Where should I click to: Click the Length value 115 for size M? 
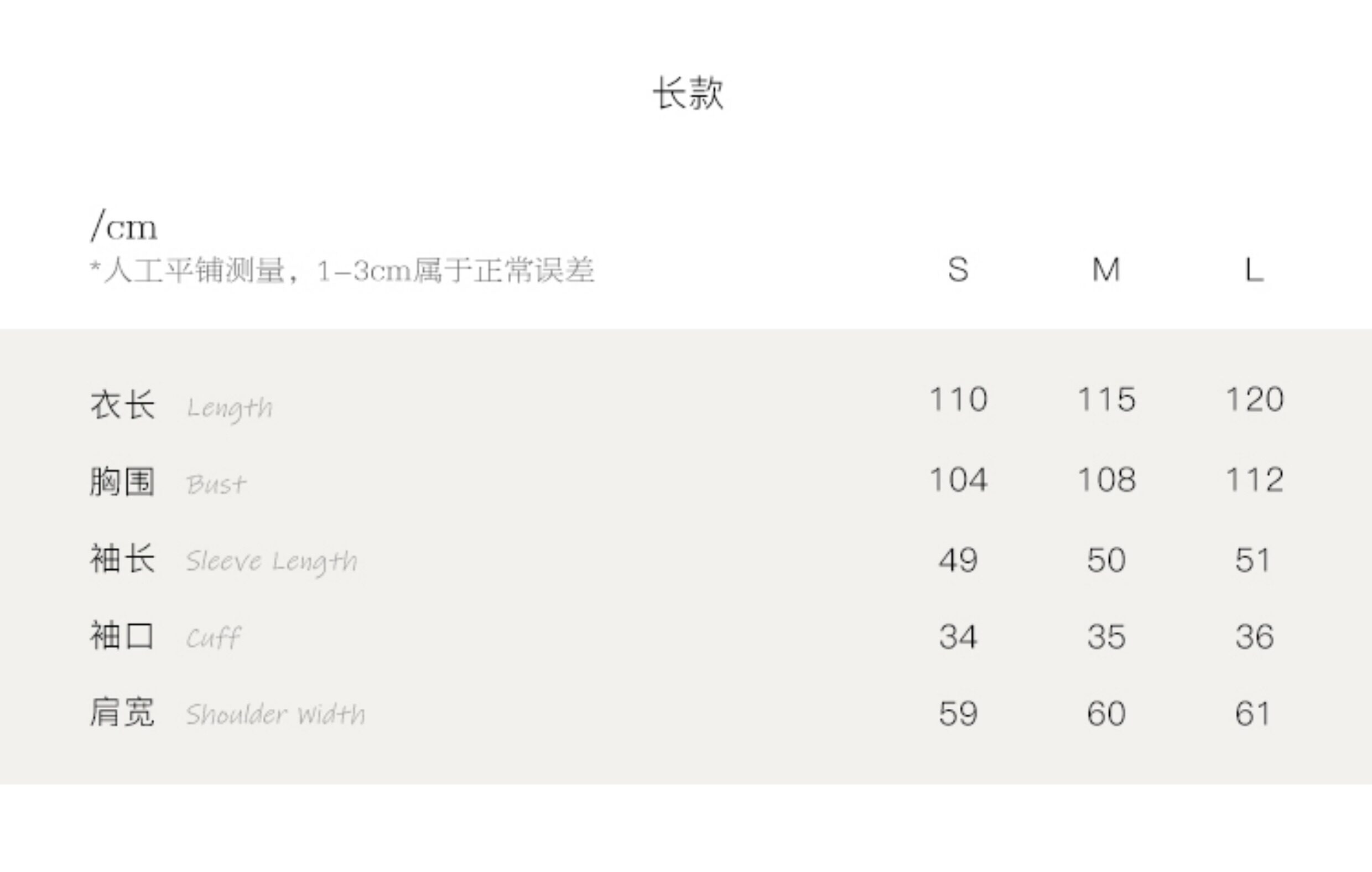click(1106, 399)
